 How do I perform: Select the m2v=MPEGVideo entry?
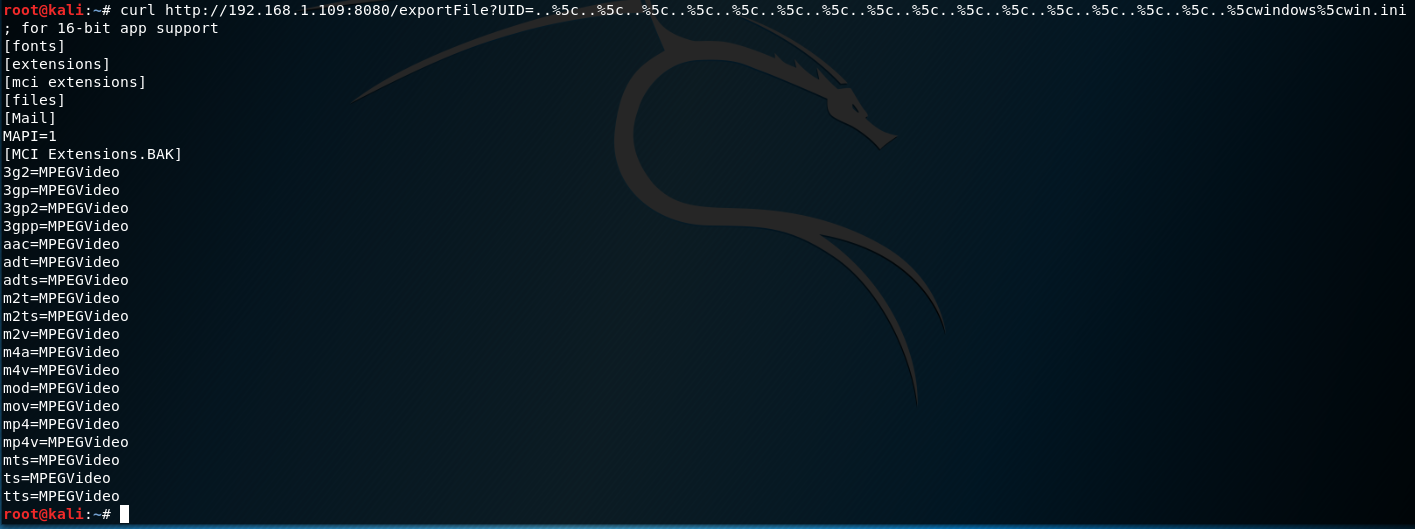coord(61,334)
